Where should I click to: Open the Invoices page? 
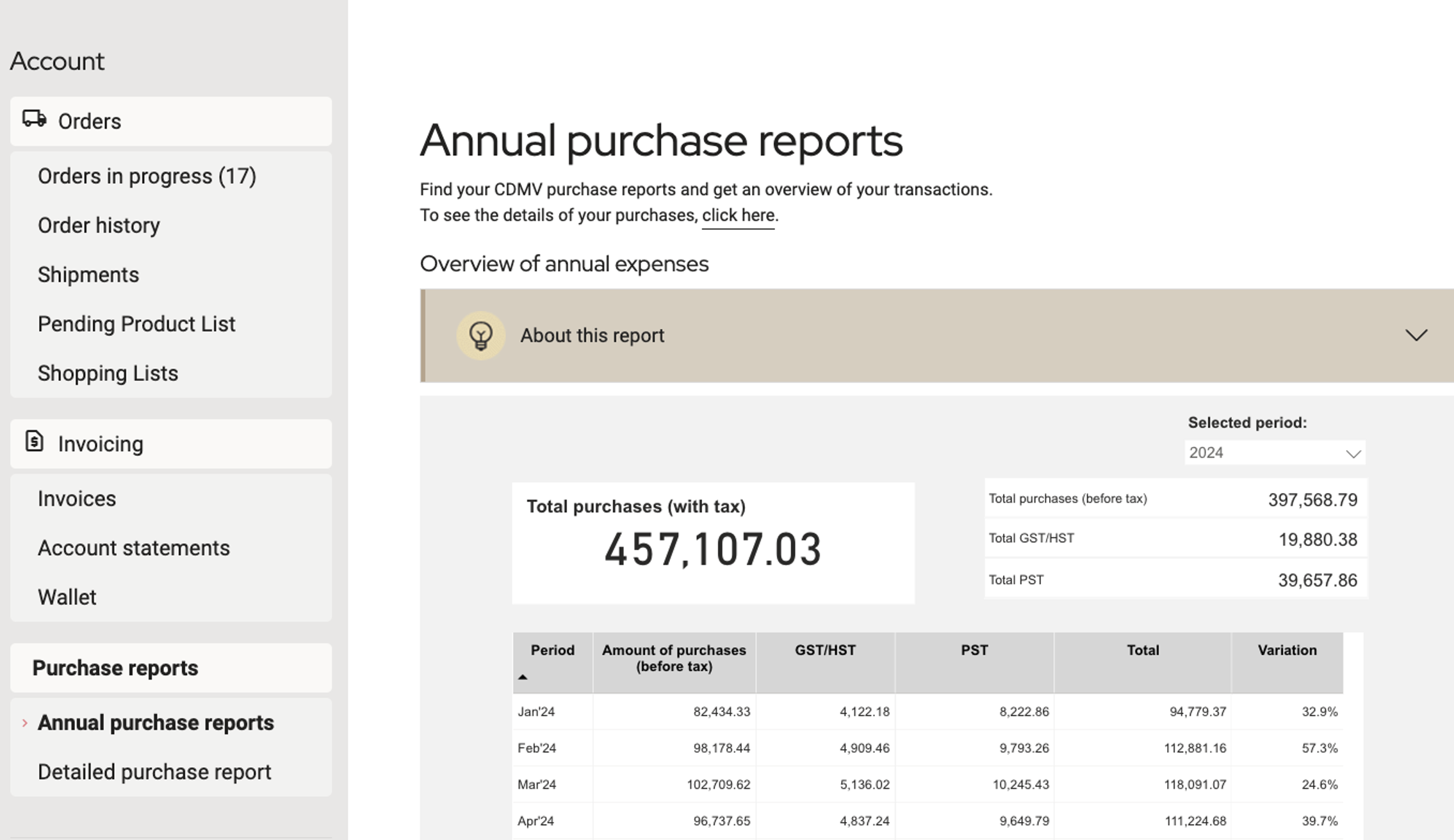pyautogui.click(x=77, y=499)
